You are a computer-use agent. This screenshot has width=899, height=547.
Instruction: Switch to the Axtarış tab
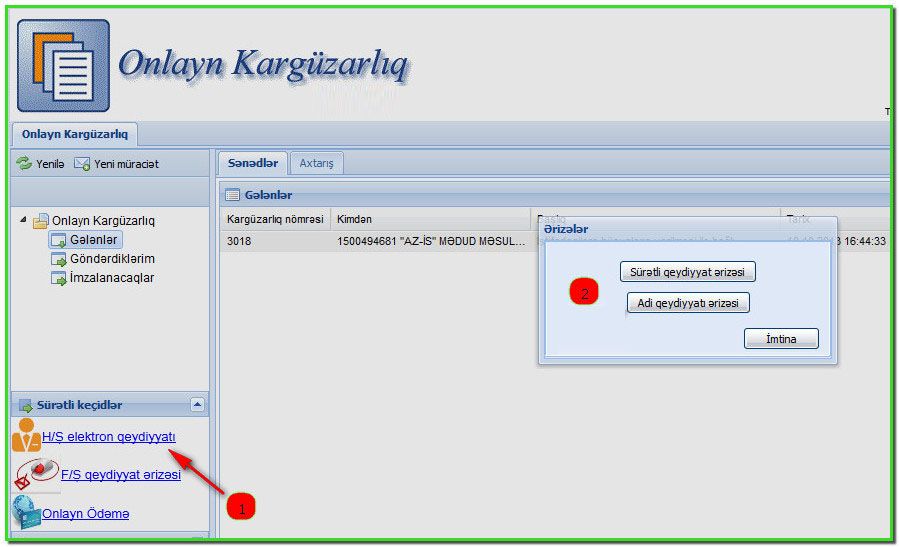point(317,163)
